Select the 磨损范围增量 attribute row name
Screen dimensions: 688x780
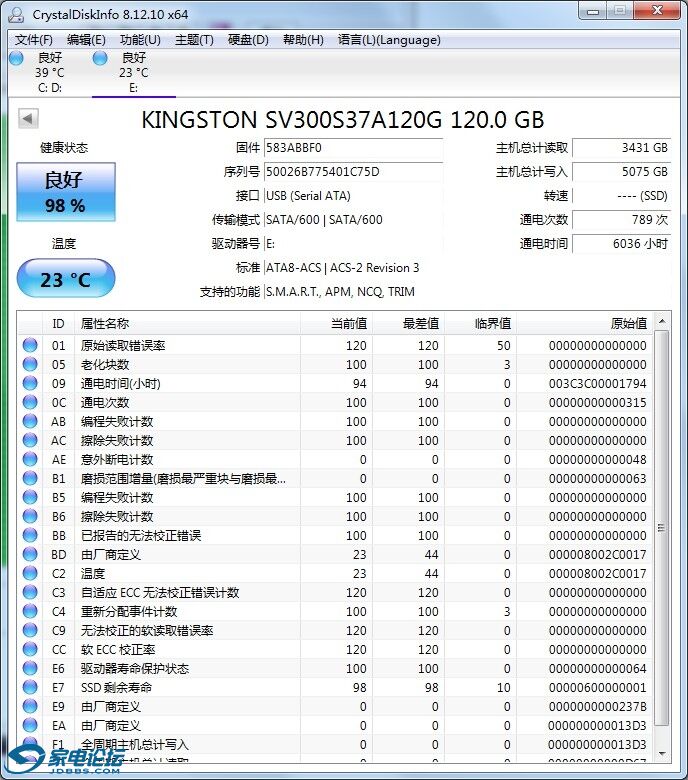pos(183,479)
